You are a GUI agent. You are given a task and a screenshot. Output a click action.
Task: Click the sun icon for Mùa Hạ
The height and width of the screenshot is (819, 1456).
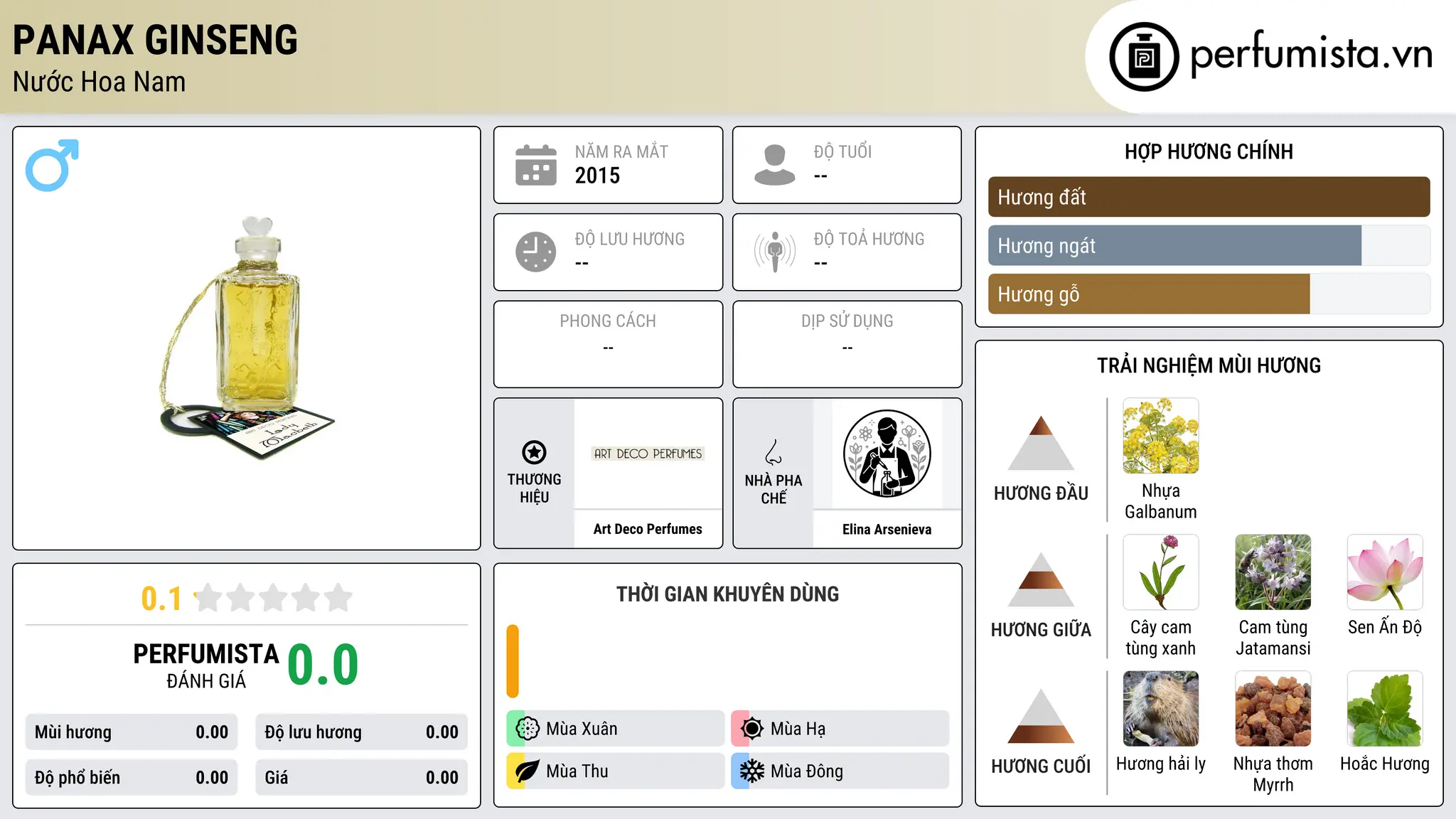752,729
